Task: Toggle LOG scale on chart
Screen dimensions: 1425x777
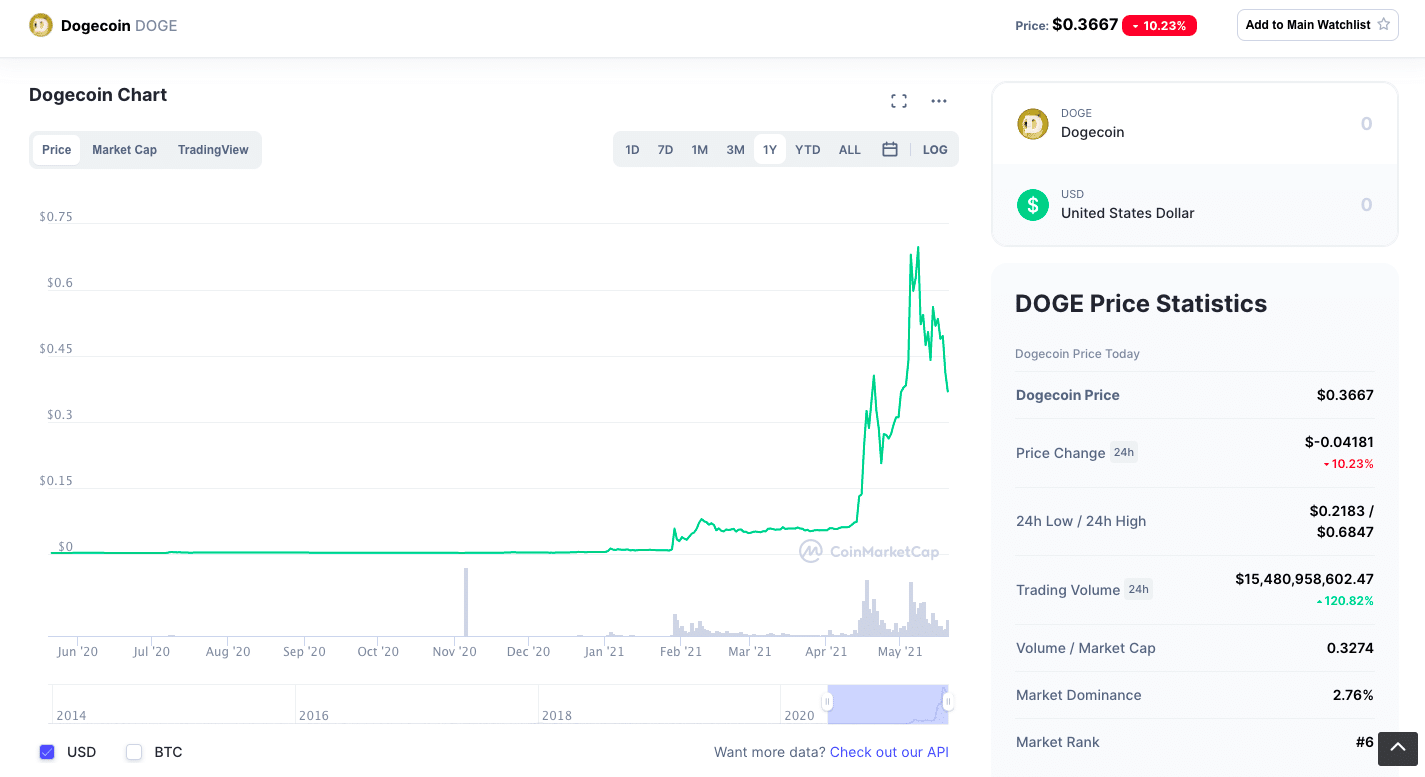Action: pos(935,150)
